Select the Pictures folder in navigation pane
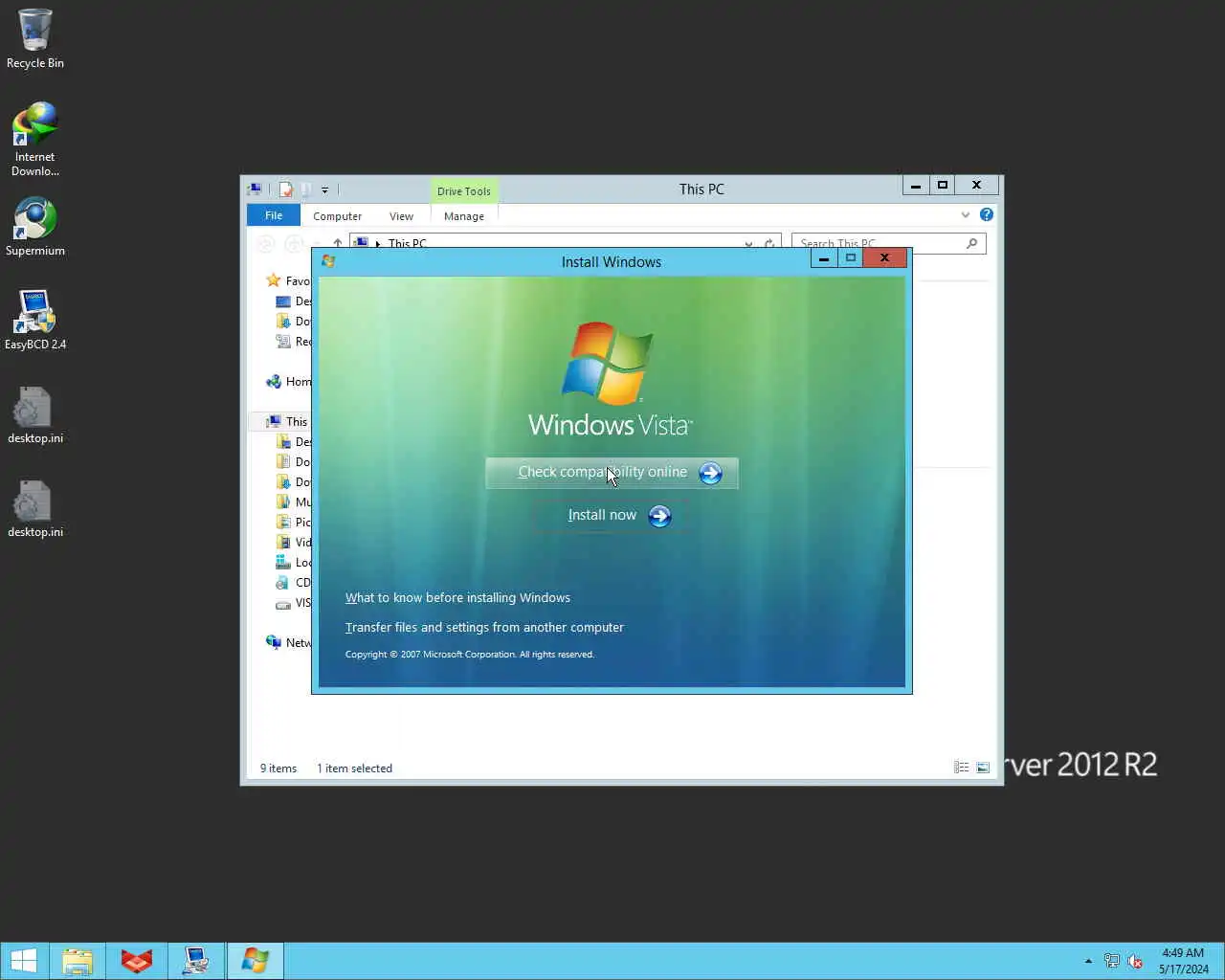Viewport: 1225px width, 980px height. point(293,523)
